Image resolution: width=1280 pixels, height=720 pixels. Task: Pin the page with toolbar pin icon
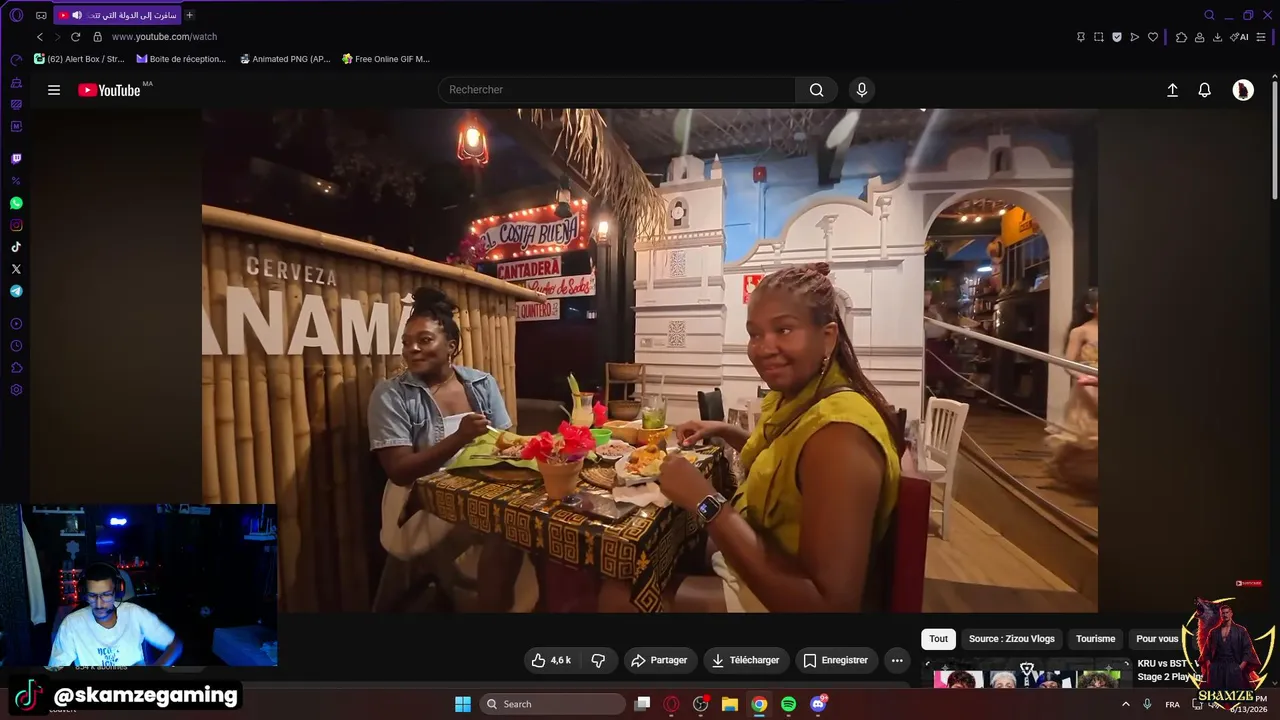(x=1081, y=37)
